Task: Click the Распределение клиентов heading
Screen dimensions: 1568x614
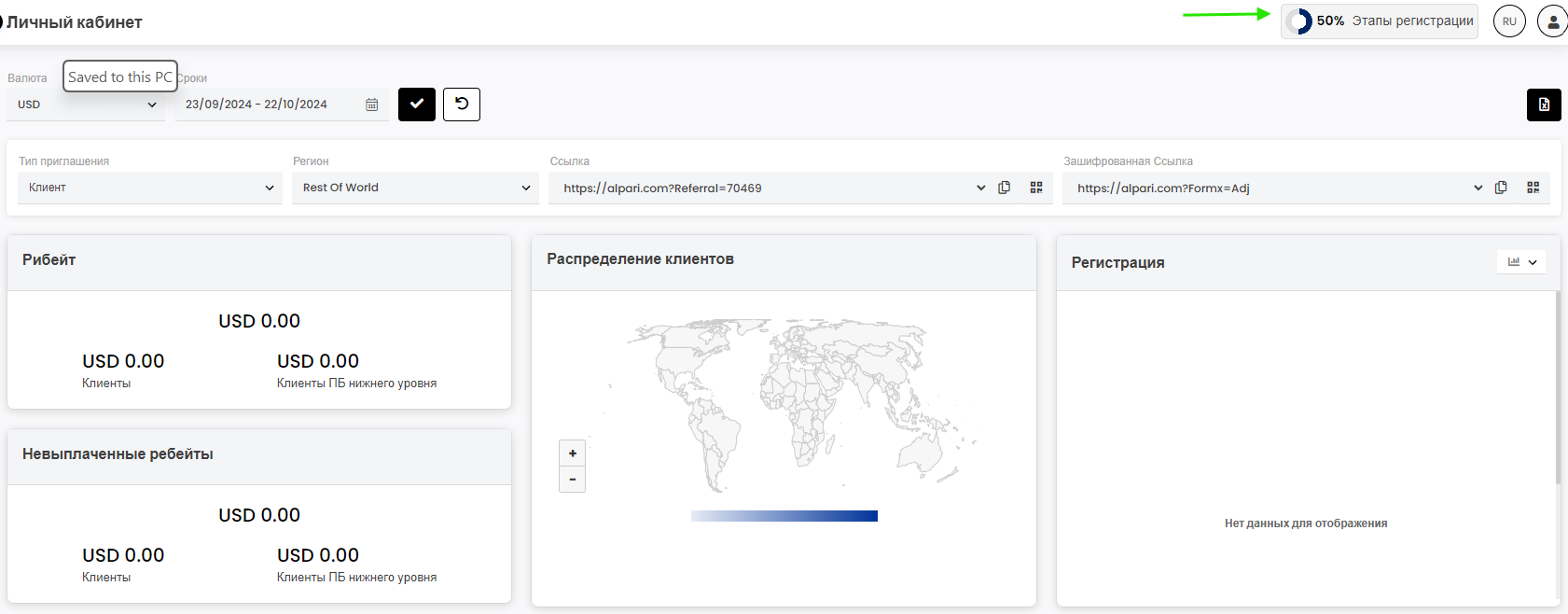Action: [640, 259]
